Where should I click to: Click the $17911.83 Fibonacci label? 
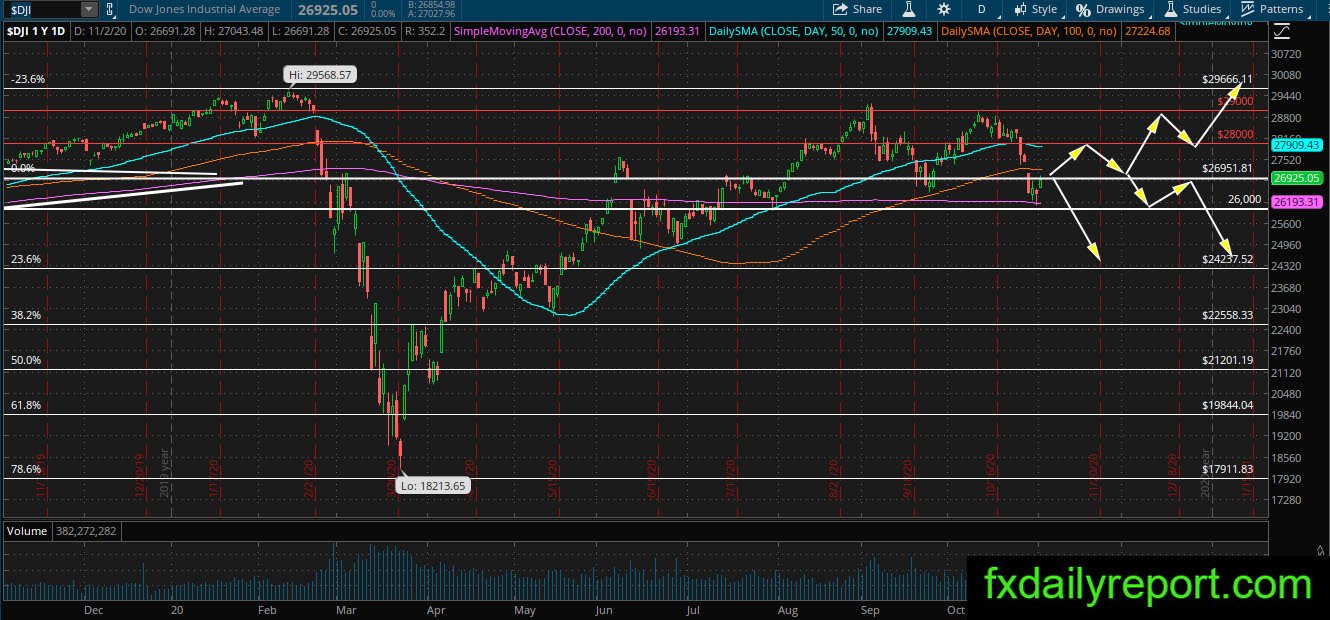1227,468
